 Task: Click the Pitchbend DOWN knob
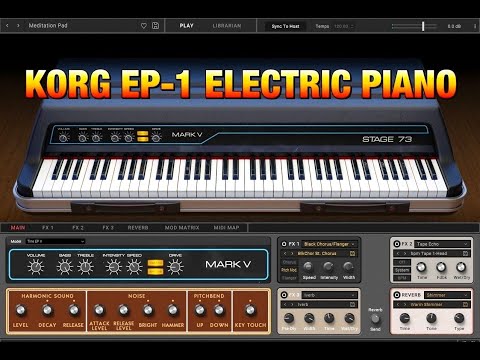(x=219, y=310)
